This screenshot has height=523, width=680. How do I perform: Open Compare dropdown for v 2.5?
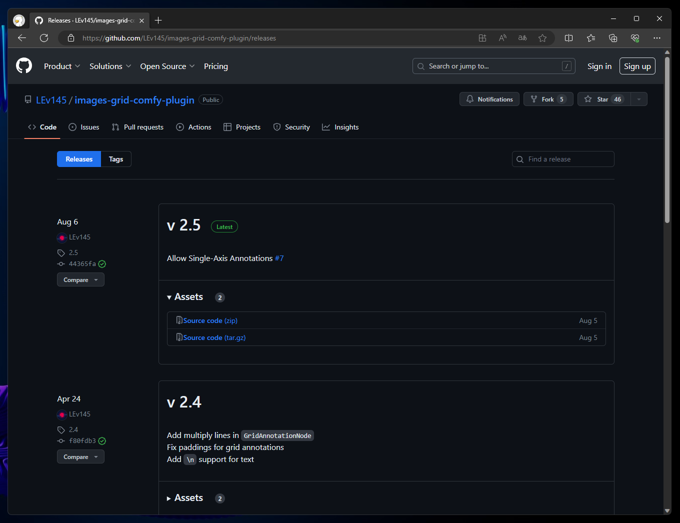81,280
